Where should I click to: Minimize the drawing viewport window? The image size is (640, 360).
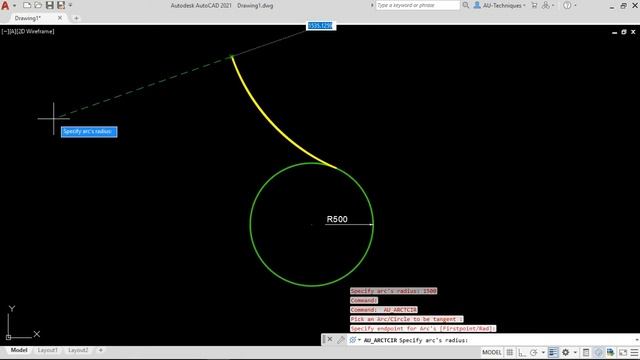(x=615, y=32)
